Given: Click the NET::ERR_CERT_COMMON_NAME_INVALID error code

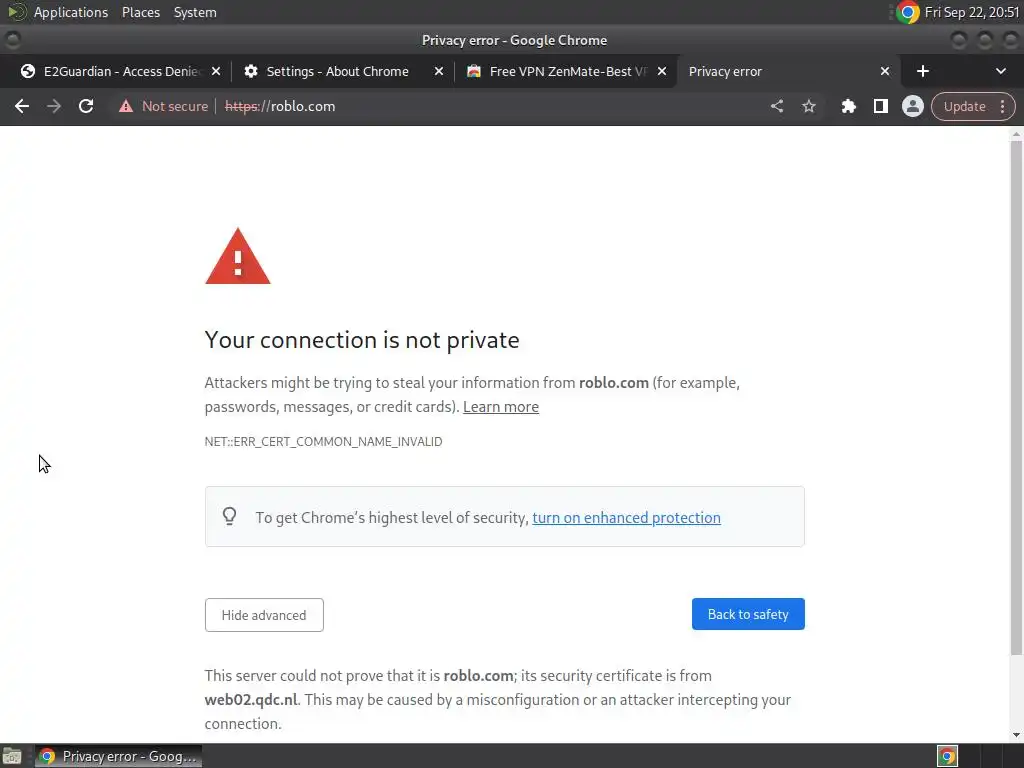Looking at the screenshot, I should [x=323, y=442].
